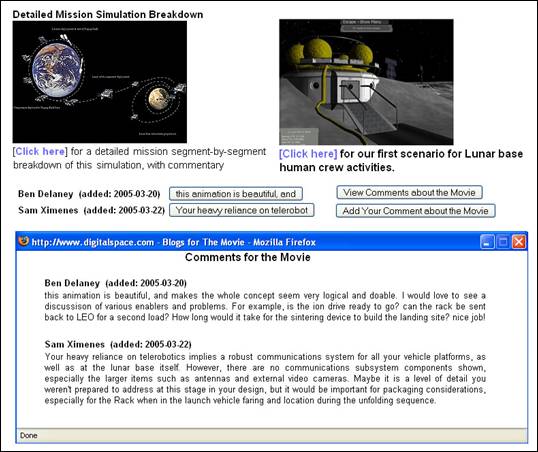Click Ben Delaney's comment text about the animation
This screenshot has width=538, height=452.
[265, 306]
